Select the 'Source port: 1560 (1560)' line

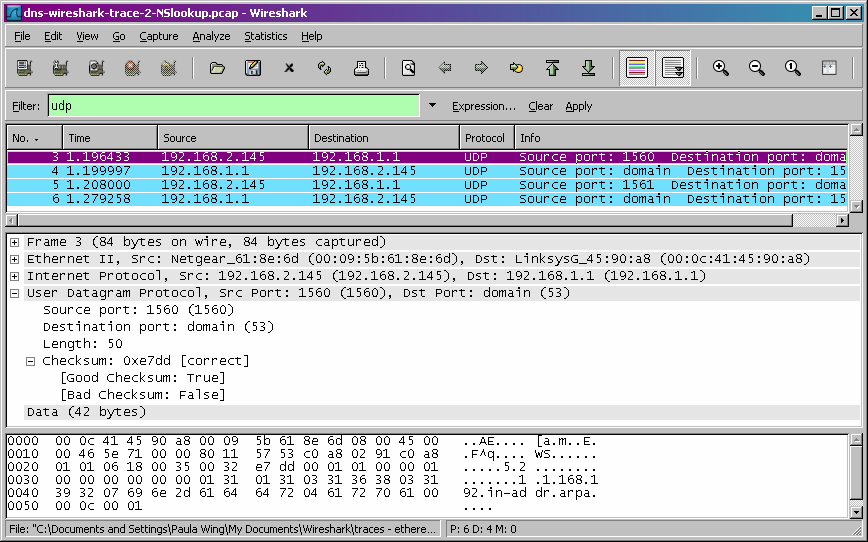138,310
